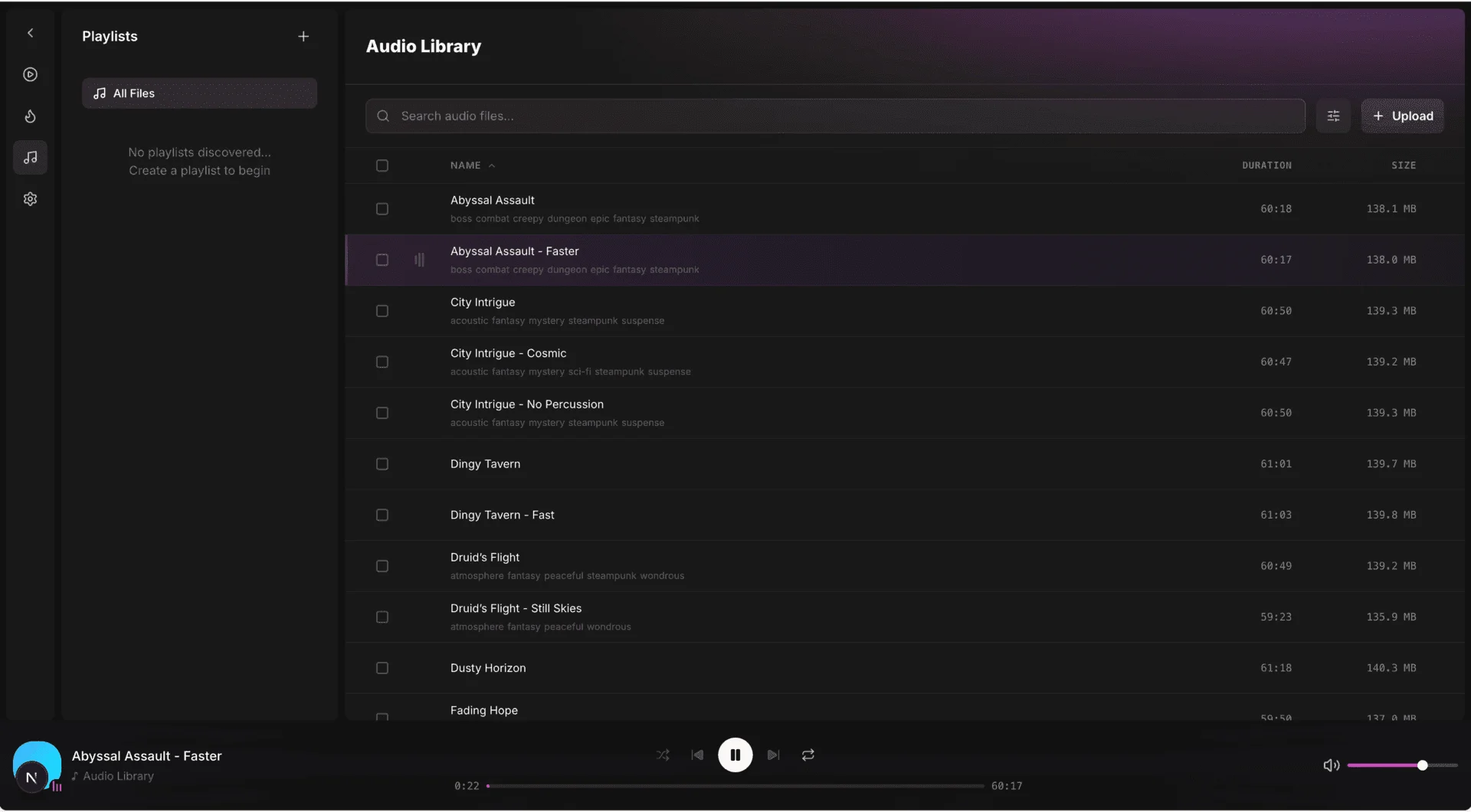Open the player view from sidebar play icon
The height and width of the screenshot is (812, 1471).
(31, 74)
